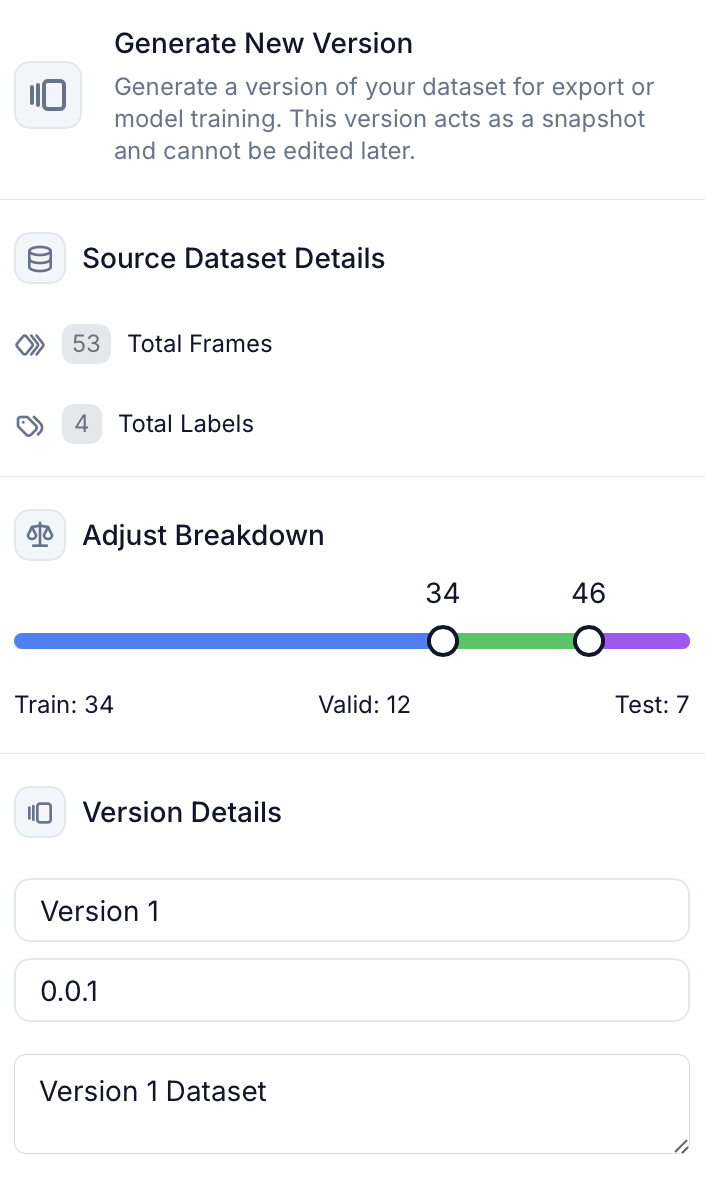The width and height of the screenshot is (705, 1196).
Task: Click the Generate New Version header icon
Action: pos(47,95)
